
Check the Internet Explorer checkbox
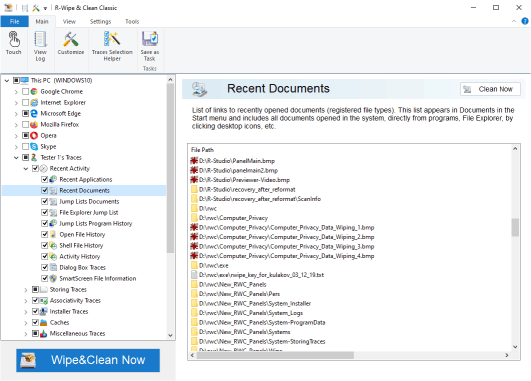click(x=25, y=102)
